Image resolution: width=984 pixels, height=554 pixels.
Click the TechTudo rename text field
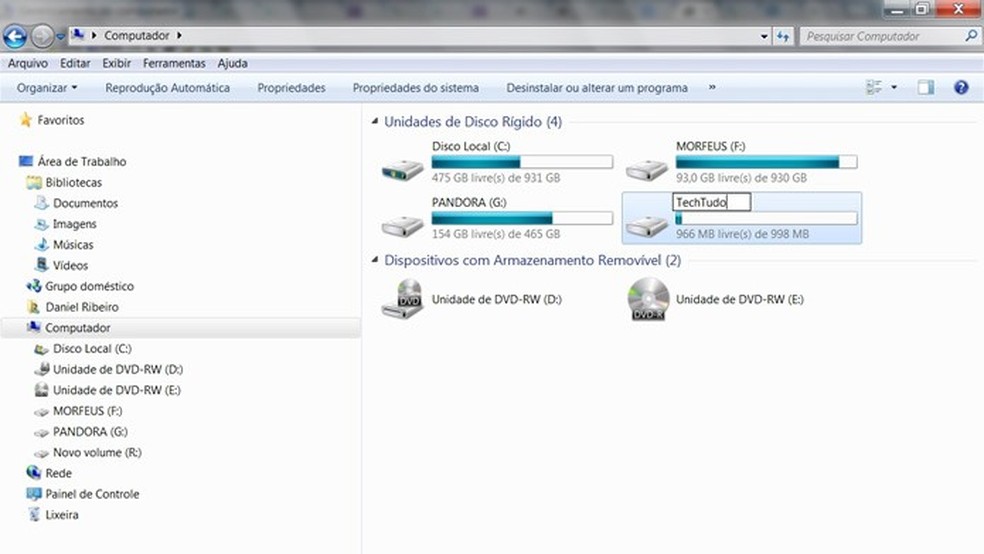(712, 202)
